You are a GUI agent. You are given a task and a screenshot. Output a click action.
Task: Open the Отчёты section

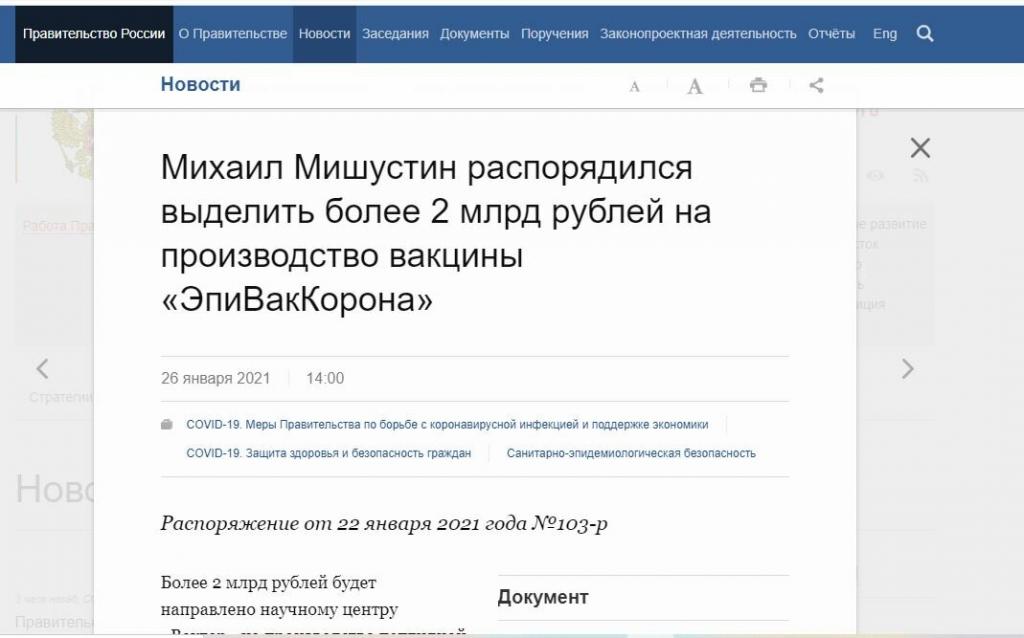pyautogui.click(x=831, y=34)
